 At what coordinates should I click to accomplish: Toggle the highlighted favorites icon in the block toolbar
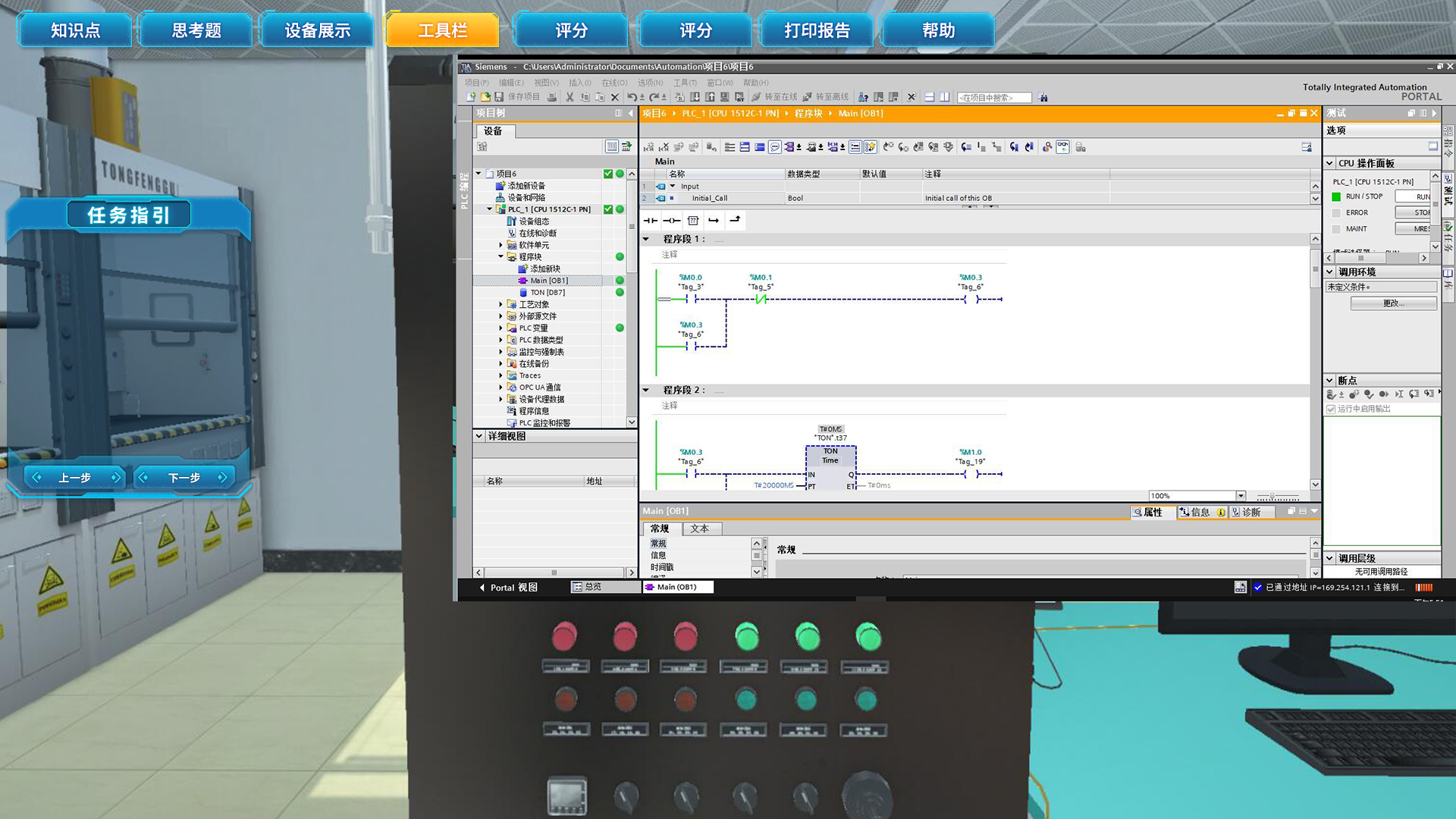coord(871,147)
